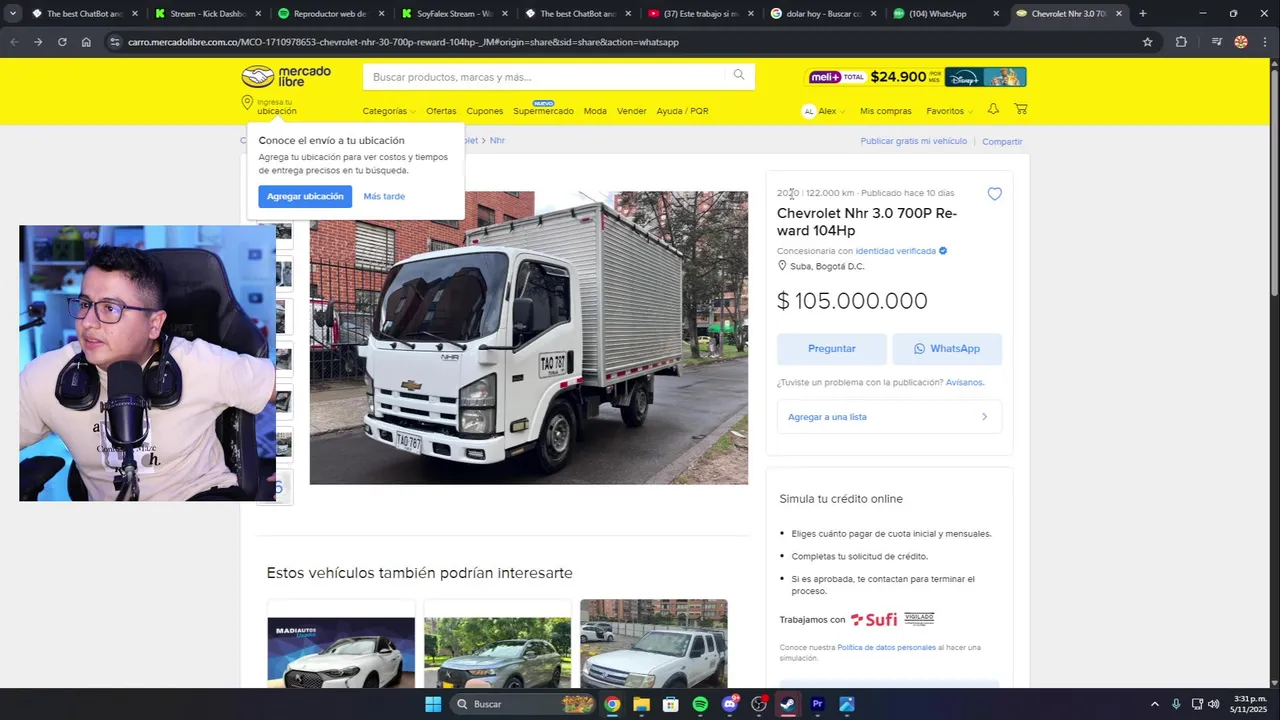Viewport: 1280px width, 720px height.
Task: Click the Preguntar button
Action: point(832,349)
